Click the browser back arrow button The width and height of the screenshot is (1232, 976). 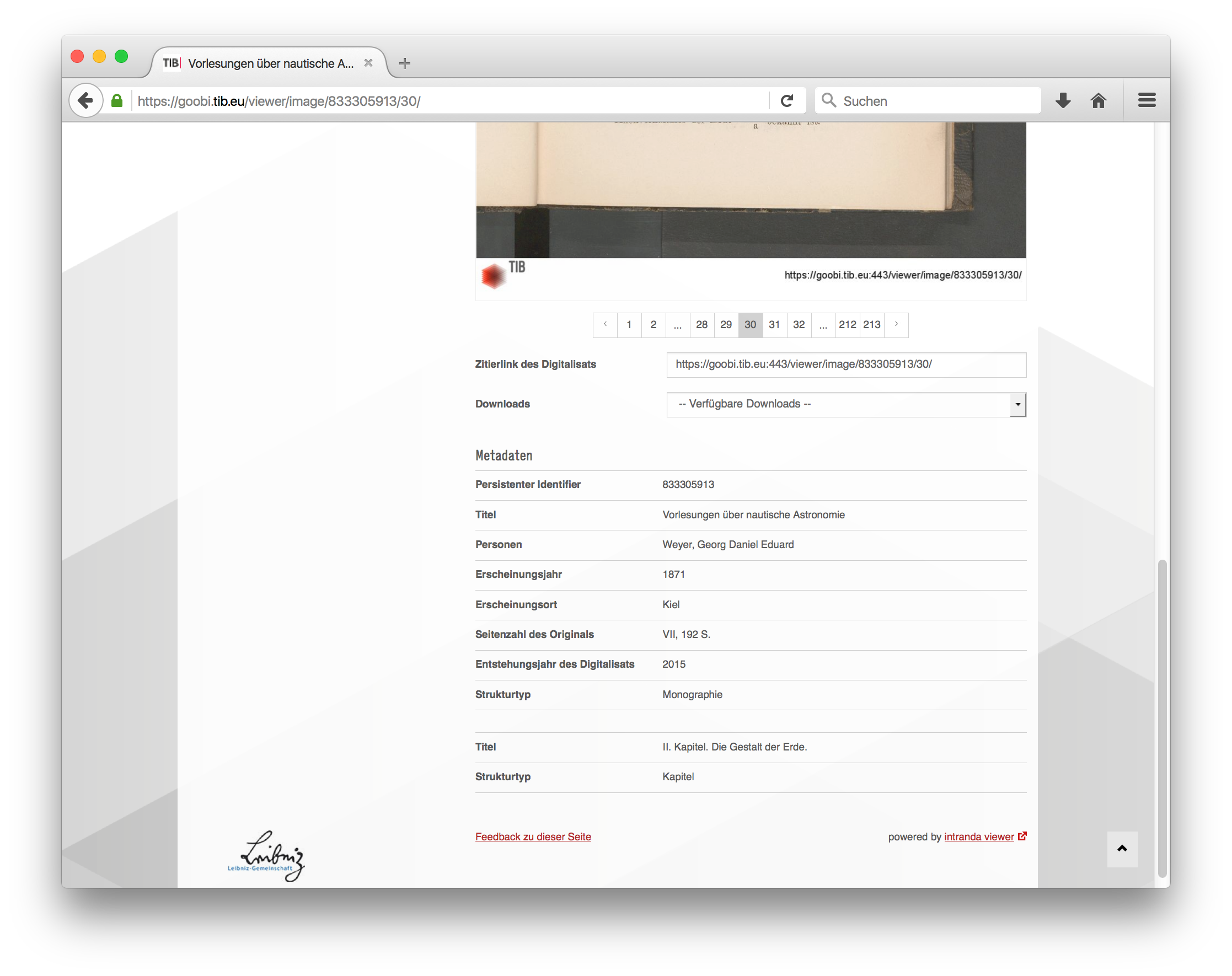(x=85, y=100)
